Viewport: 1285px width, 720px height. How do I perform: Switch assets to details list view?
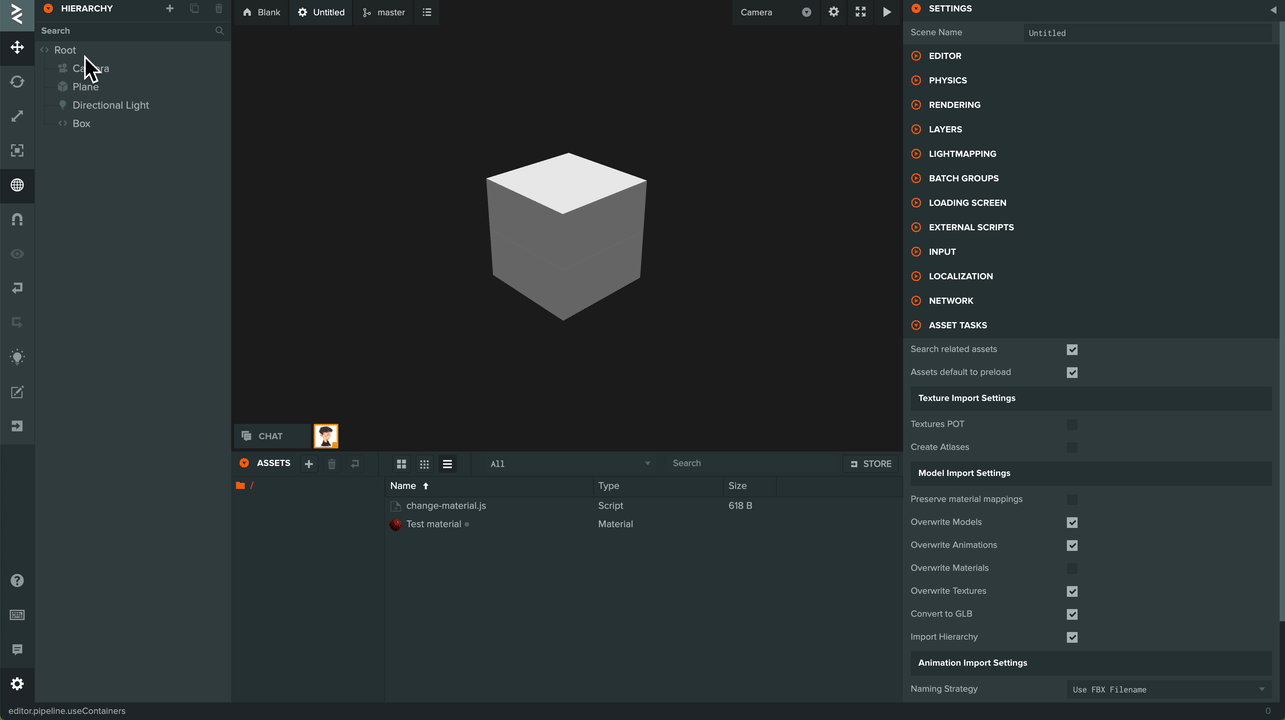click(447, 464)
